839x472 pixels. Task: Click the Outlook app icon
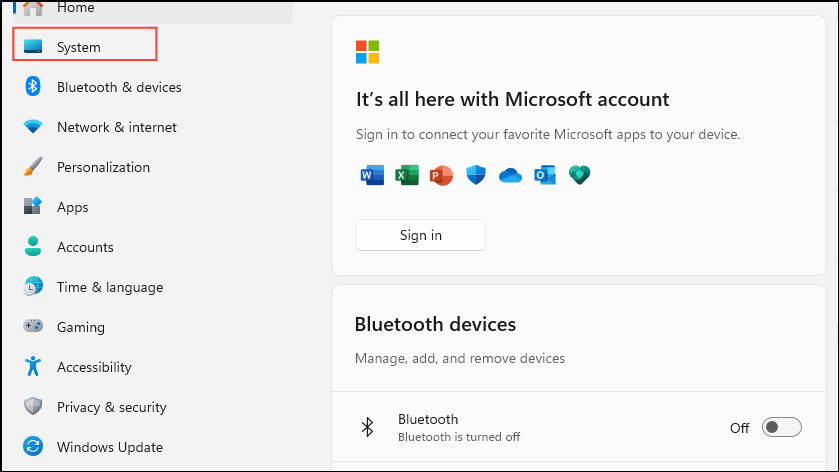(545, 175)
